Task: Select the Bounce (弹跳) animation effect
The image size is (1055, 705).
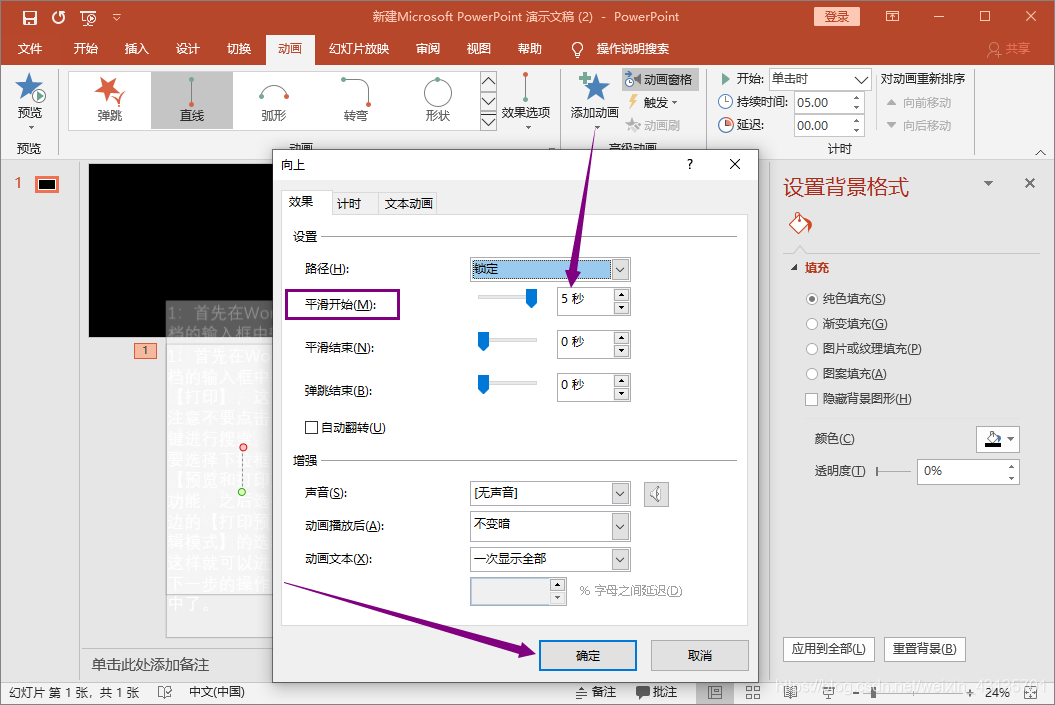Action: tap(110, 100)
